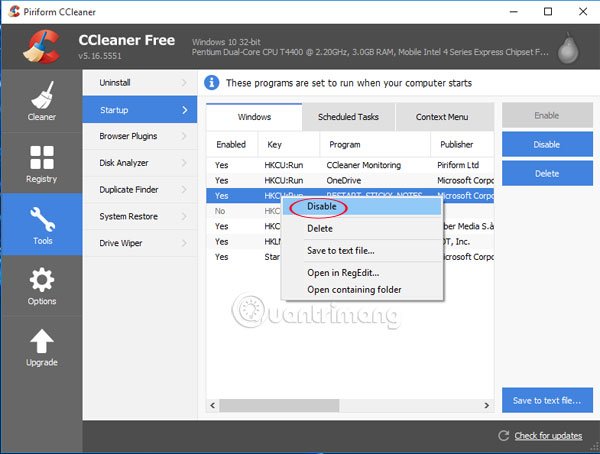The image size is (600, 454).
Task: Click the chevron next to Startup
Action: tap(185, 110)
